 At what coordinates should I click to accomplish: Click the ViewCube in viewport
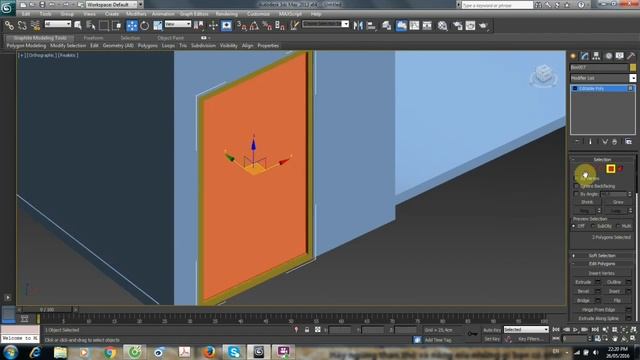click(x=544, y=75)
